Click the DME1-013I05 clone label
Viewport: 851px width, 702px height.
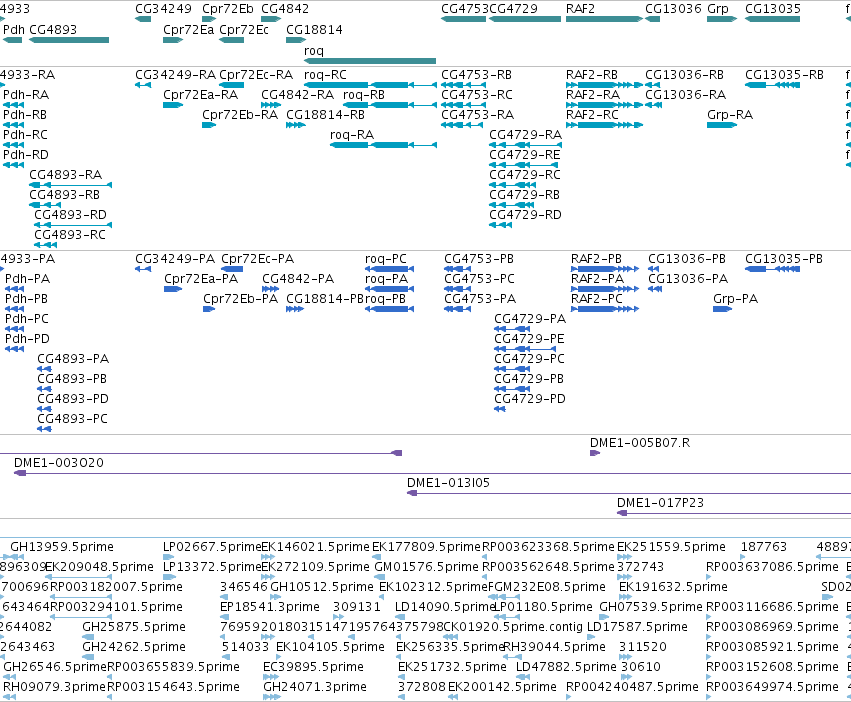click(x=448, y=483)
